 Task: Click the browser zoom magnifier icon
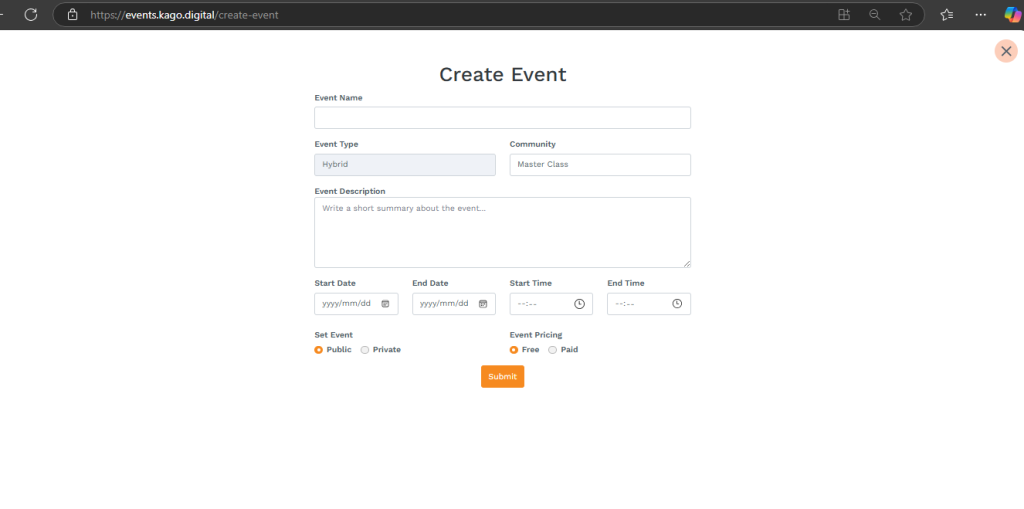point(875,15)
